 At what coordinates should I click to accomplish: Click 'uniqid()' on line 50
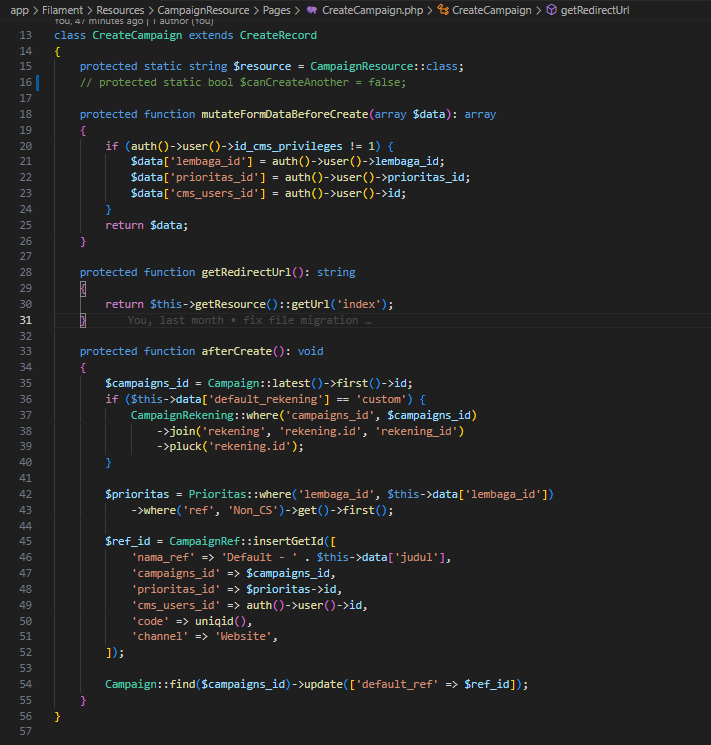point(221,621)
